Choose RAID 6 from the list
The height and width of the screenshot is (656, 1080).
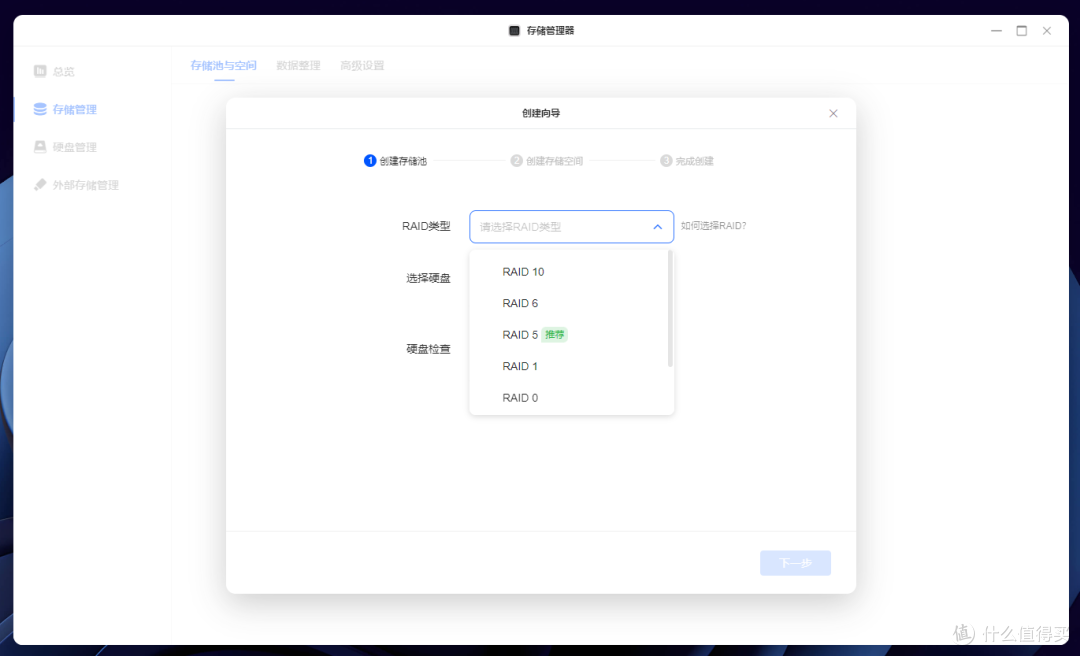(x=572, y=303)
